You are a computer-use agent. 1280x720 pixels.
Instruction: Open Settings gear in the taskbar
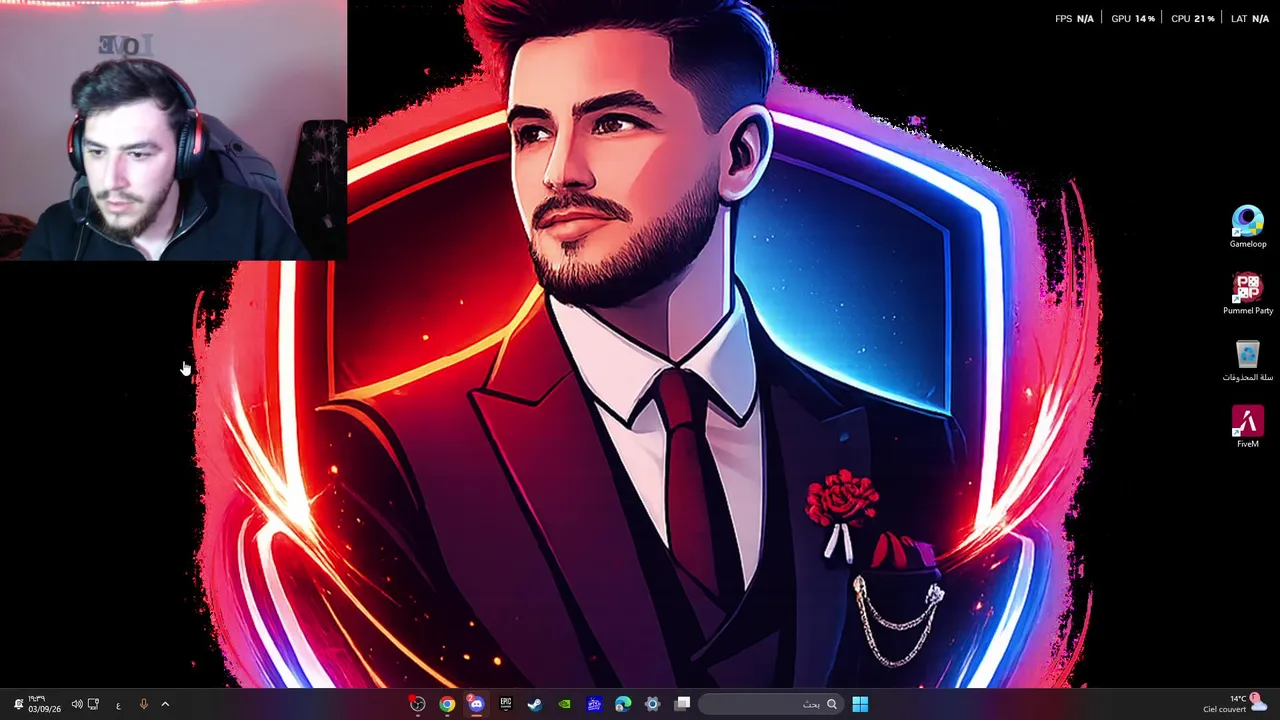(653, 704)
